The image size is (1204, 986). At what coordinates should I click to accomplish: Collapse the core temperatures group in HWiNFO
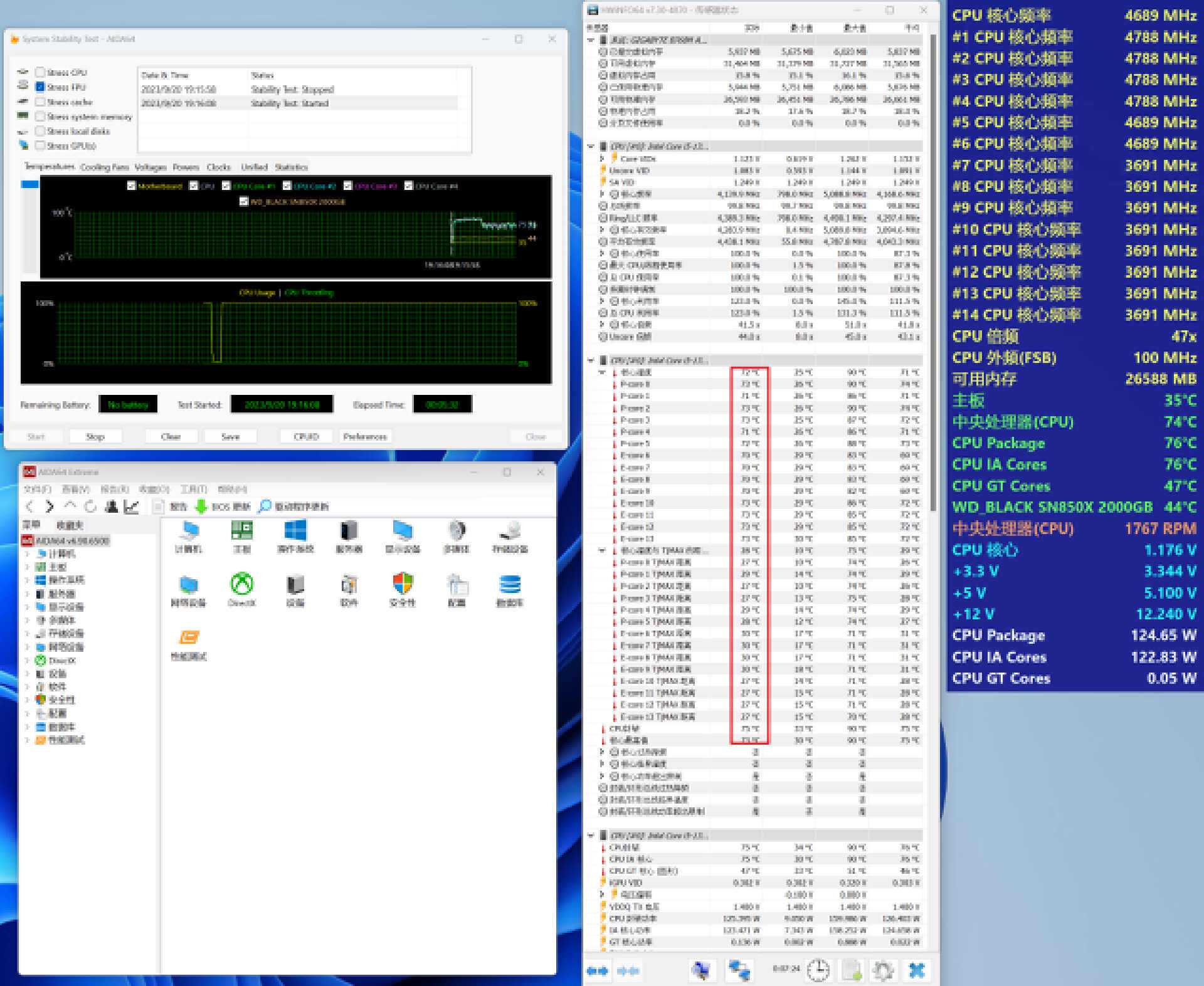click(602, 372)
